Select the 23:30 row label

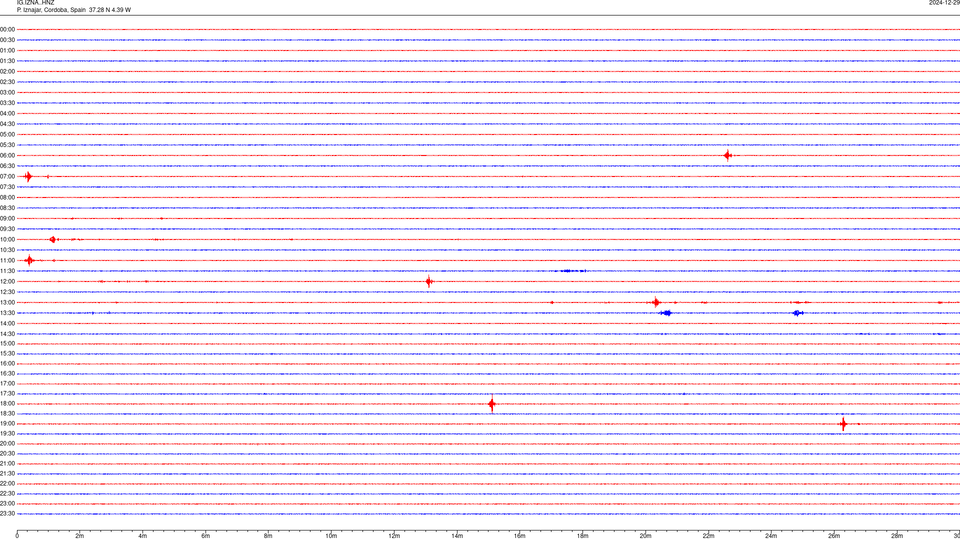pos(7,514)
